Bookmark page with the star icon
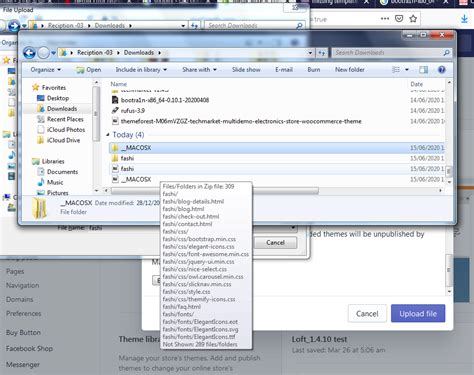Viewport: 474px width, 375px height. point(413,19)
